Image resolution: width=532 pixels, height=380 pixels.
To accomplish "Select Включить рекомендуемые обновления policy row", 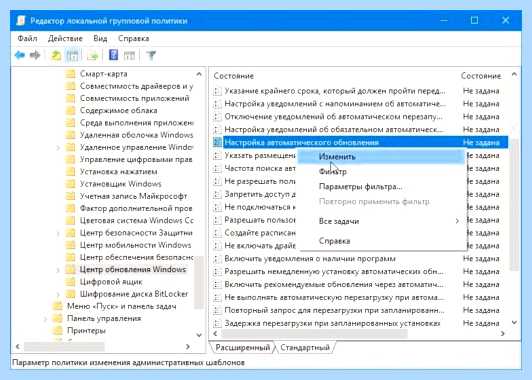I will tap(334, 285).
